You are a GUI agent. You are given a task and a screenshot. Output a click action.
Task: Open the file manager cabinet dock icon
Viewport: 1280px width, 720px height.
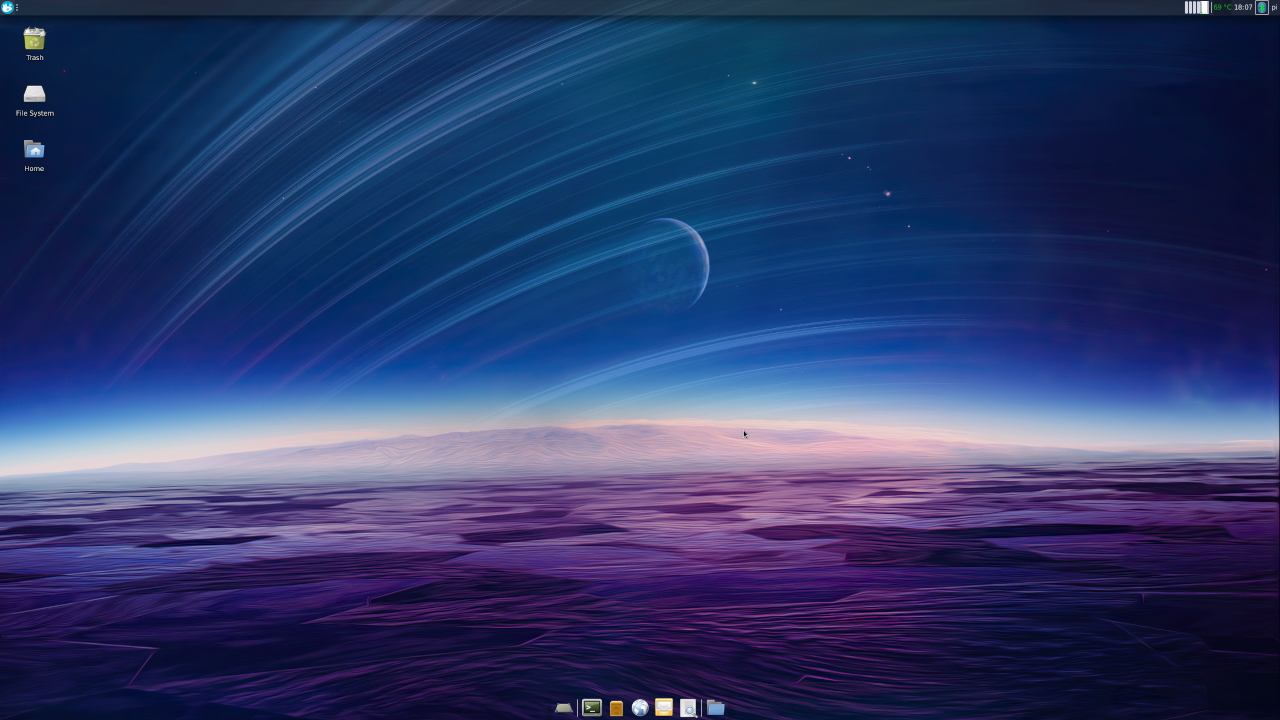pos(616,708)
